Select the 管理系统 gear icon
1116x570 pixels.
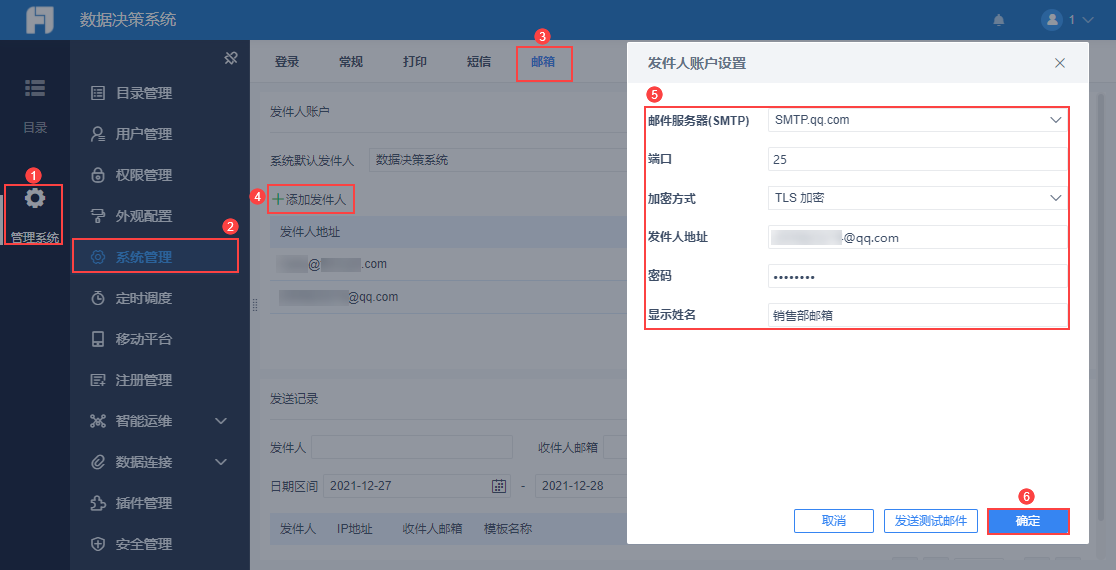pos(35,199)
